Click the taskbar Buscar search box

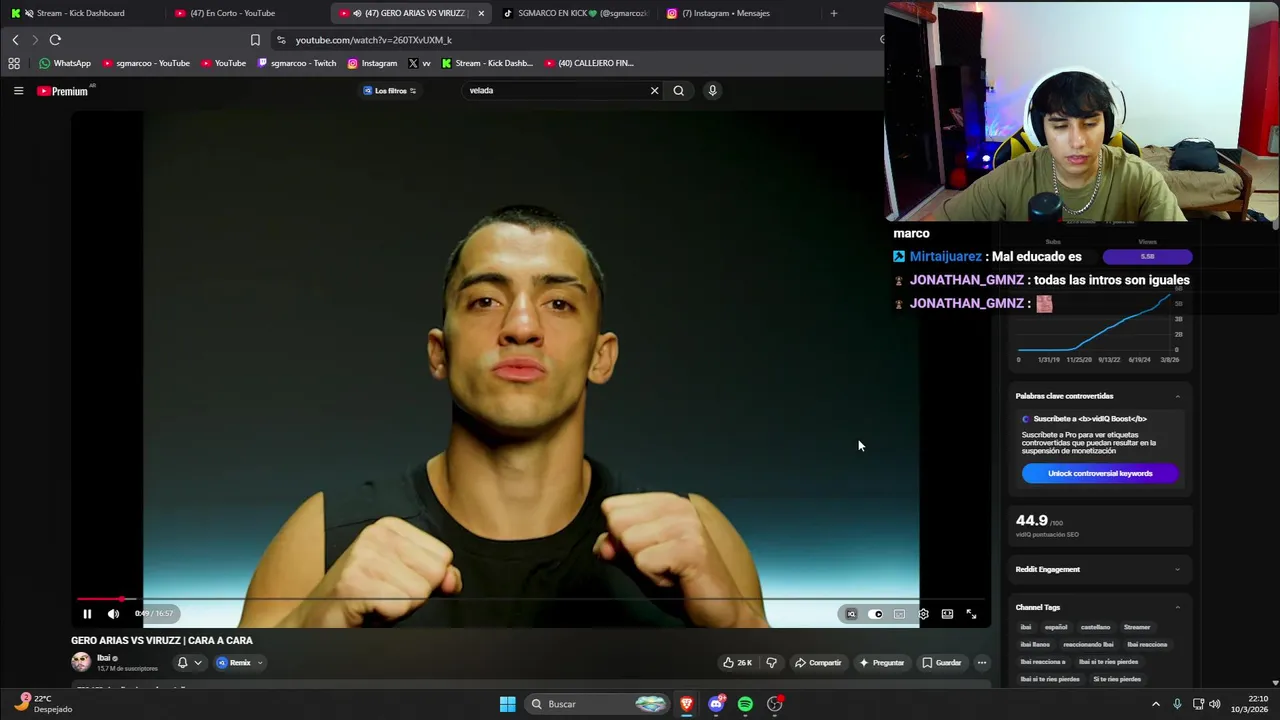[596, 704]
